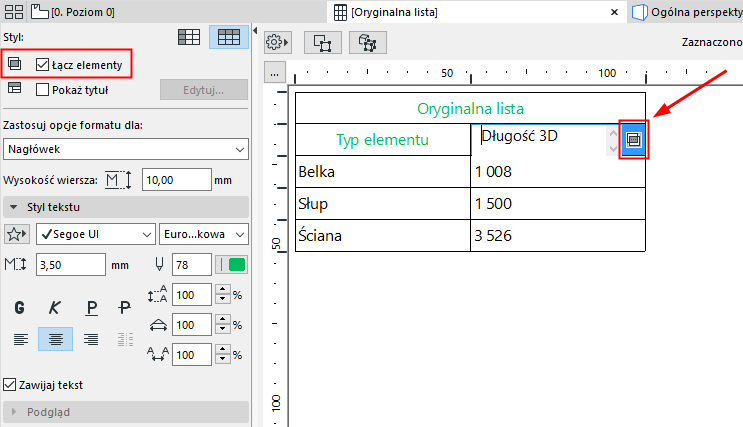Switch to the Ogólna perspektywa tab
This screenshot has width=743, height=427.
(x=687, y=12)
